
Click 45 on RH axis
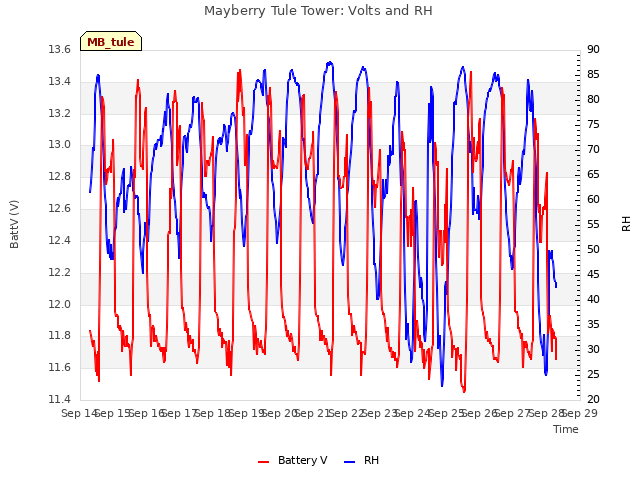click(x=593, y=274)
